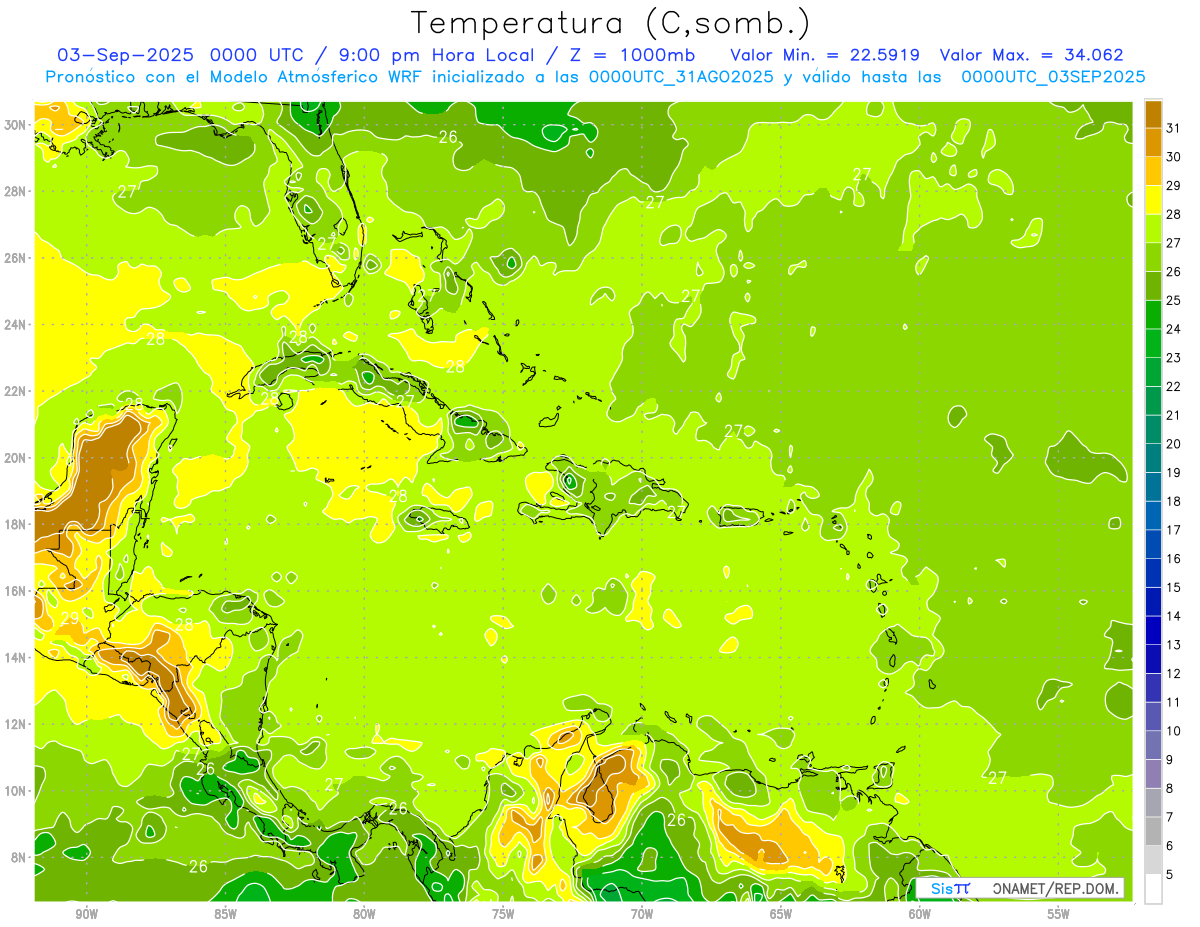The height and width of the screenshot is (927, 1200).
Task: Select the '0000UTC_31AGO2025' initialization timestamp
Action: [681, 77]
